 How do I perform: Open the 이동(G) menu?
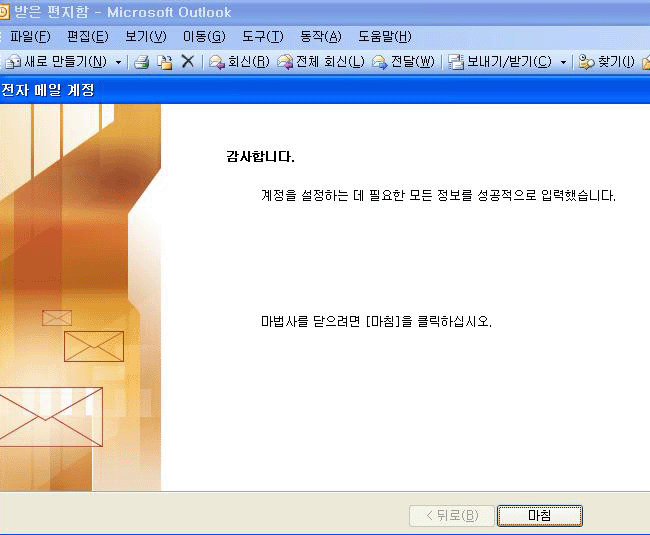204,37
